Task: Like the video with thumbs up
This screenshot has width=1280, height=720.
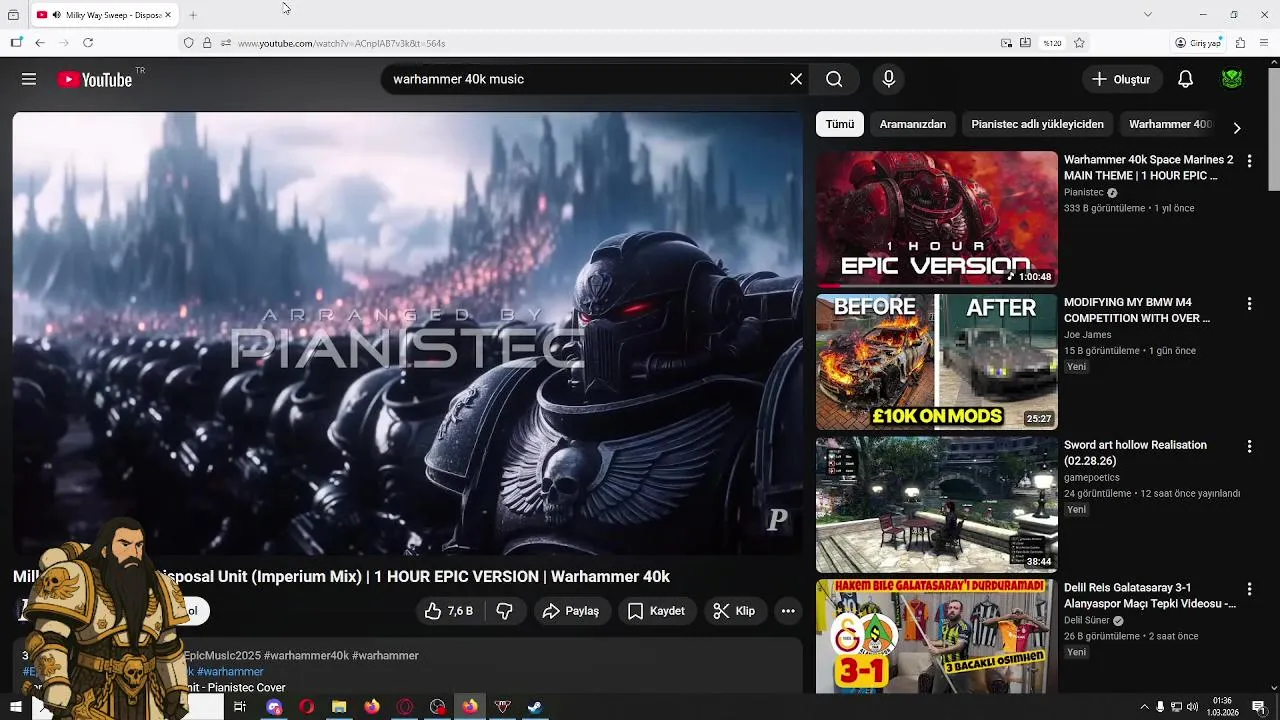Action: (x=449, y=611)
